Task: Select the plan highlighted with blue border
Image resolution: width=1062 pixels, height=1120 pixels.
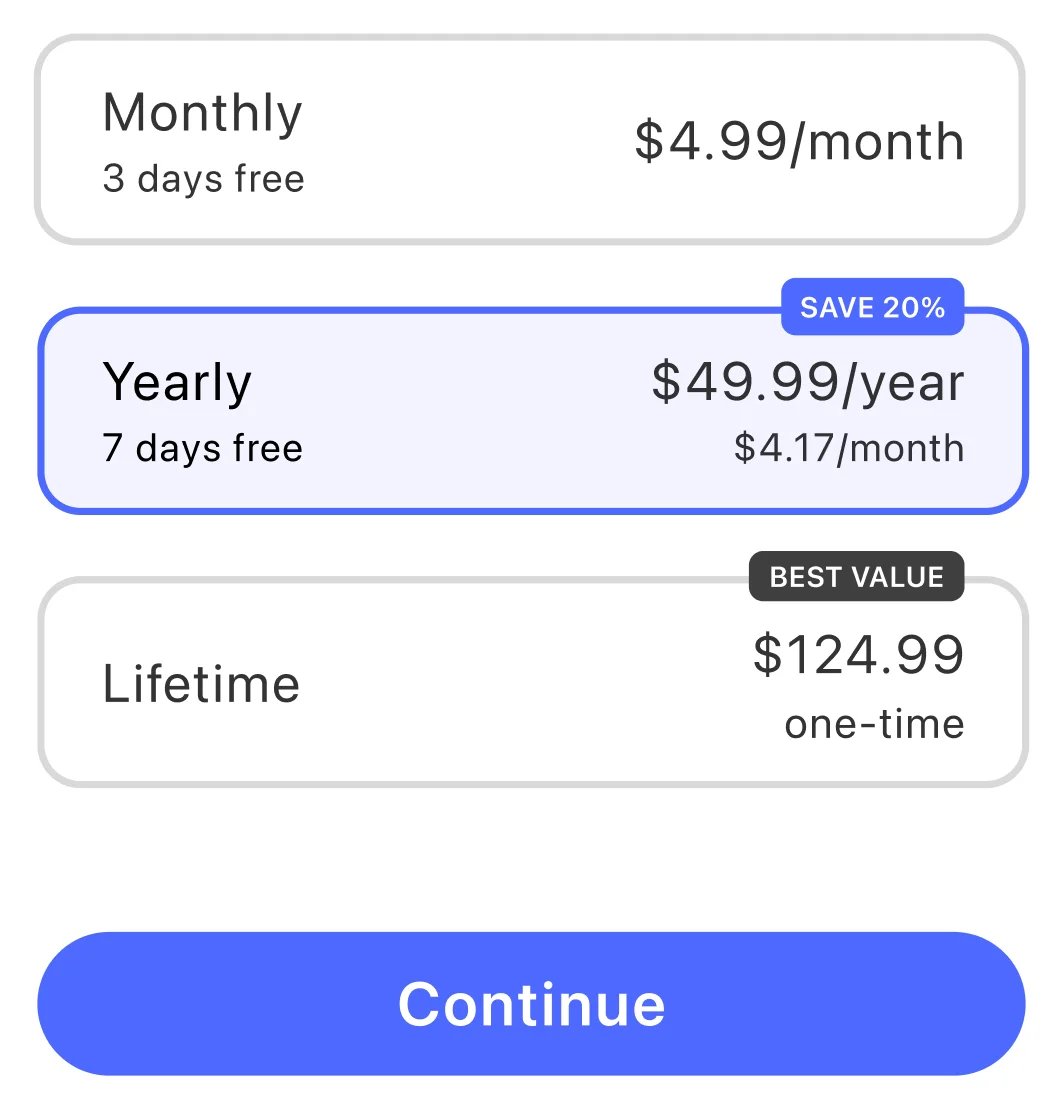Action: [532, 412]
